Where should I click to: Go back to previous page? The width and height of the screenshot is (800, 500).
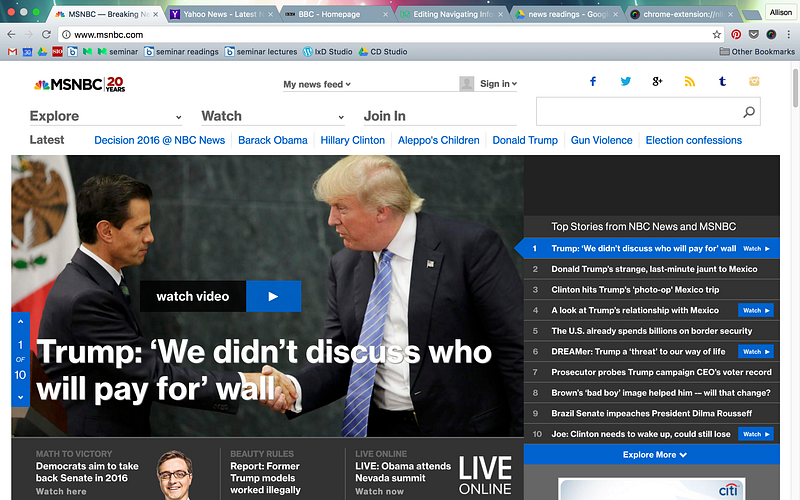(11, 34)
